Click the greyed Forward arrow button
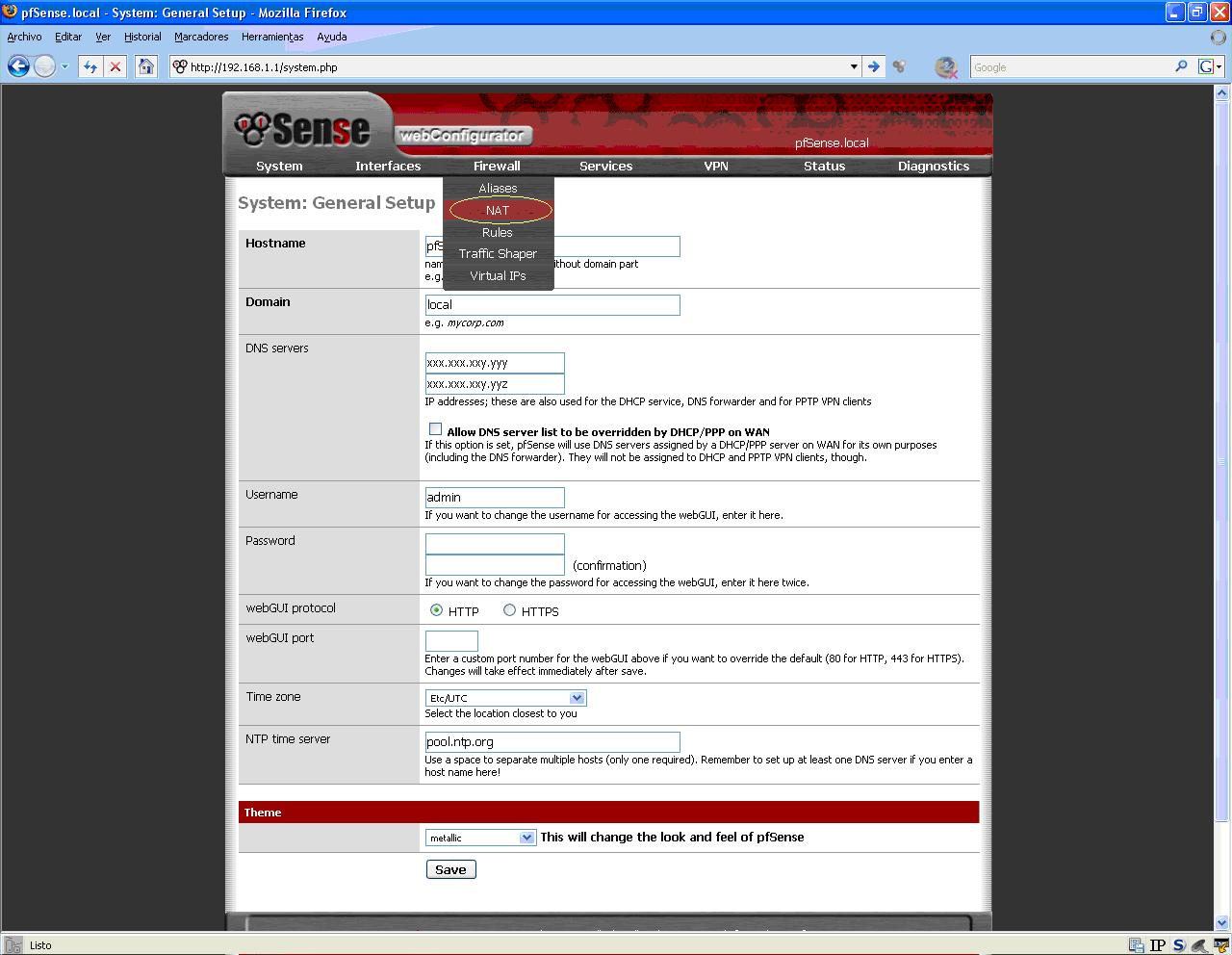 click(44, 66)
